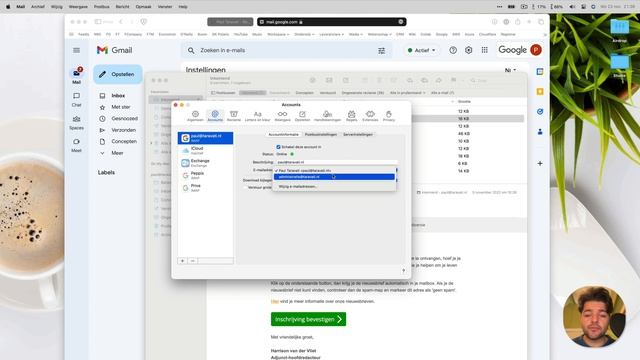Switch to Meet in Gmail side rail
Screen dimensions: 640x360
click(x=76, y=145)
